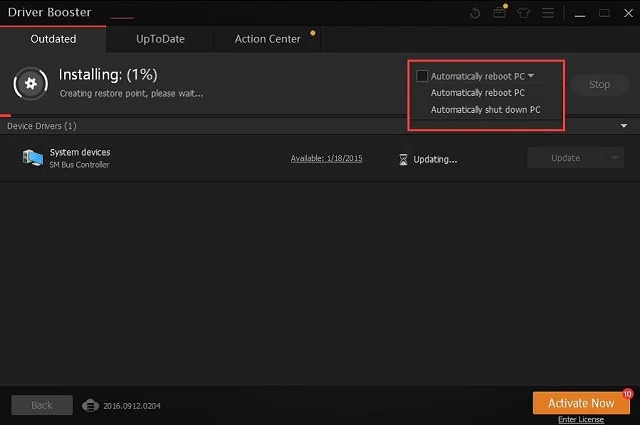Click the Driver Booster title
The image size is (640, 425).
point(49,12)
